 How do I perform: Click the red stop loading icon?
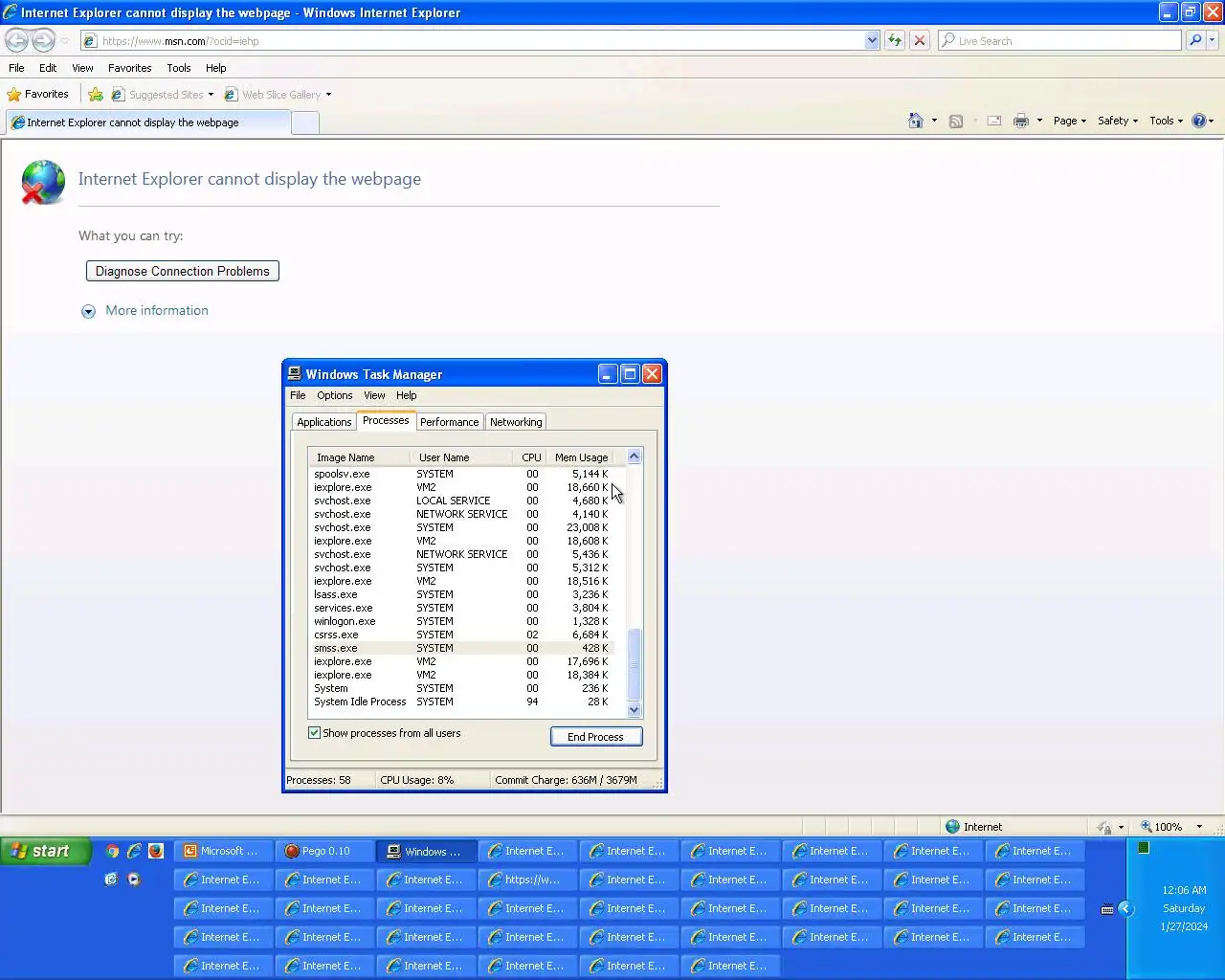[920, 40]
